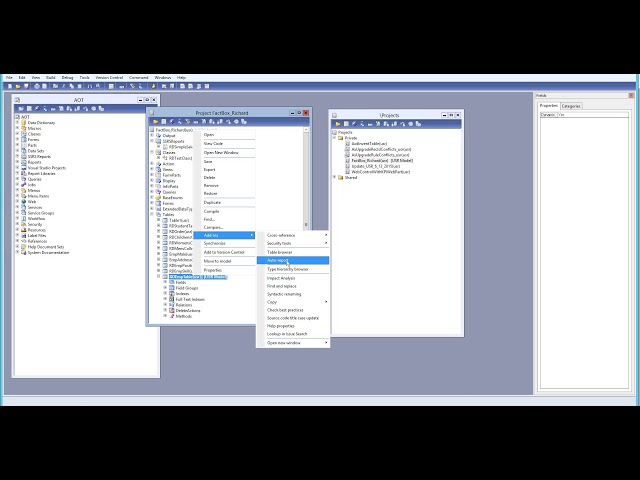Click the Output node icon in project tree

point(158,136)
